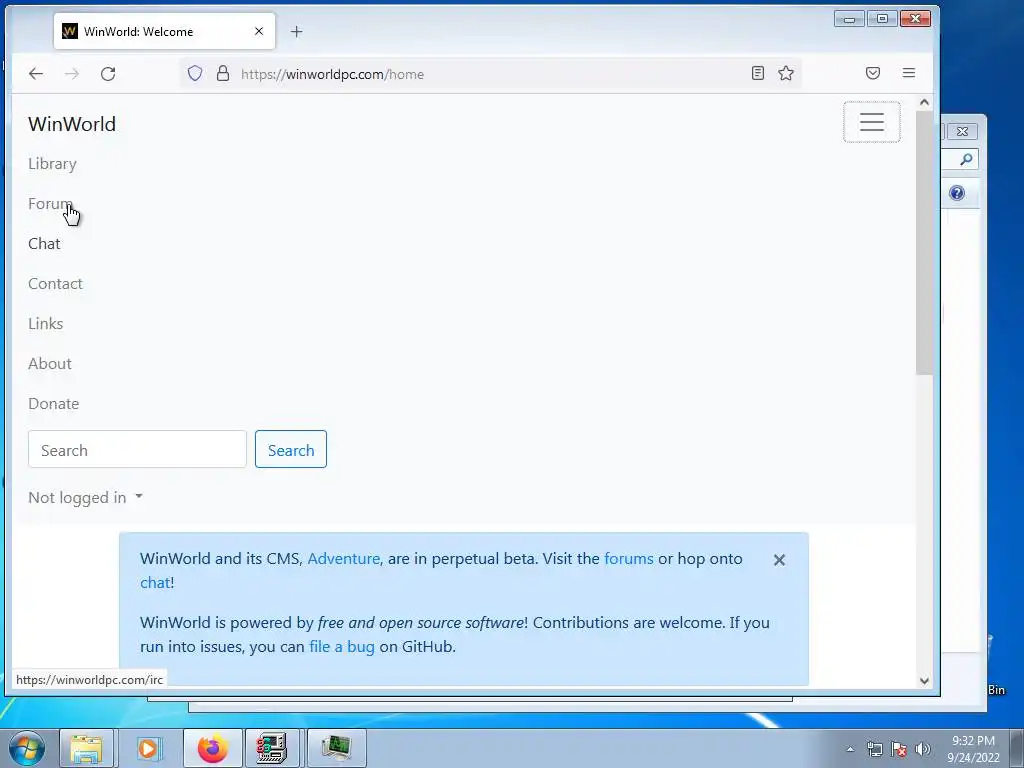1024x768 pixels.
Task: Dismiss the blue beta notice alert
Action: [779, 560]
